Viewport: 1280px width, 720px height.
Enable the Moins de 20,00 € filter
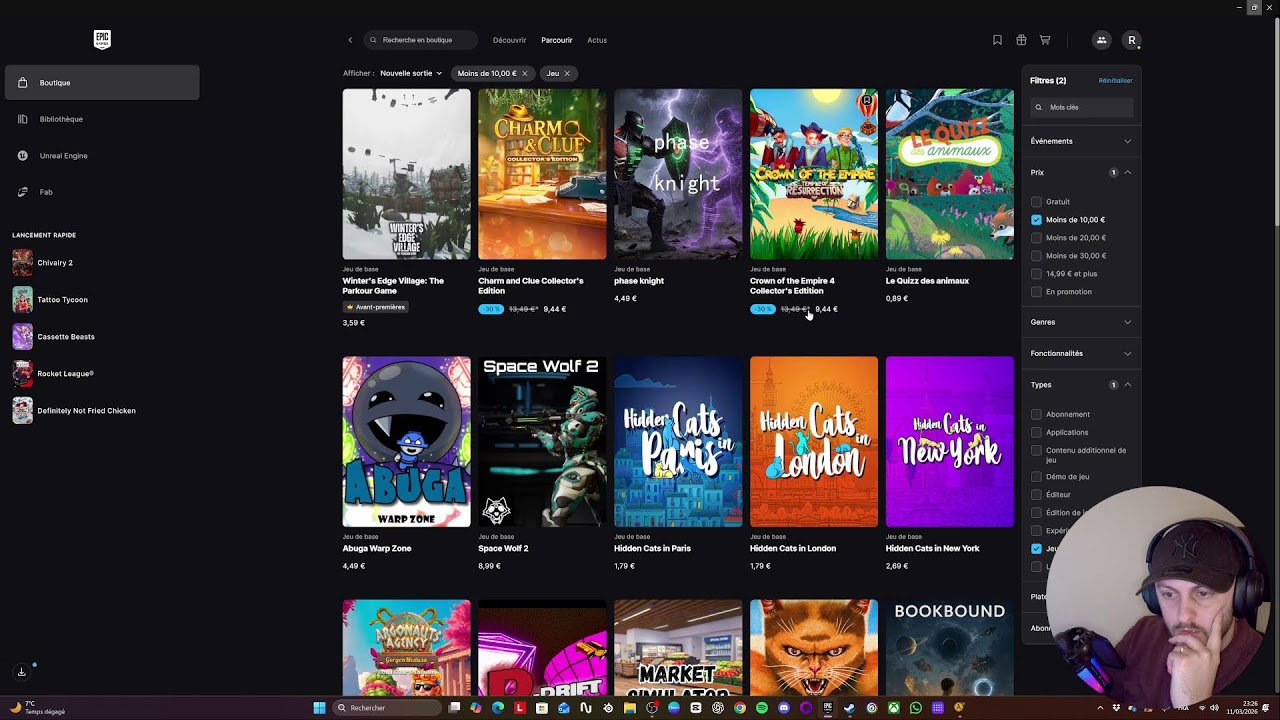tap(1036, 238)
